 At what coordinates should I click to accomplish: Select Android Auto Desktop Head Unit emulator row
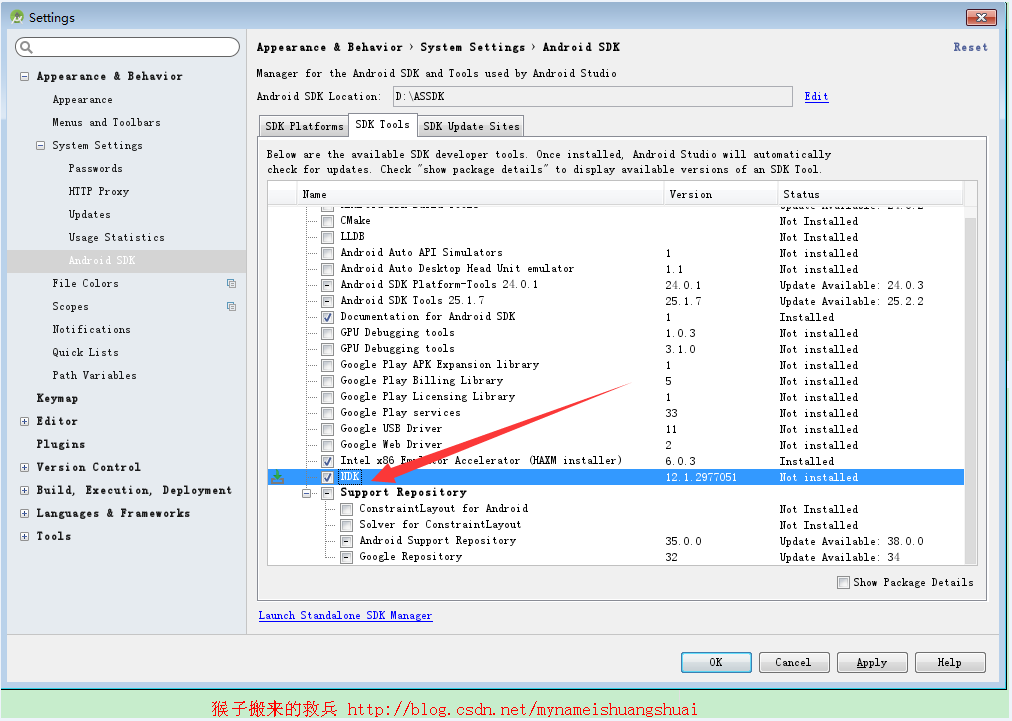616,269
